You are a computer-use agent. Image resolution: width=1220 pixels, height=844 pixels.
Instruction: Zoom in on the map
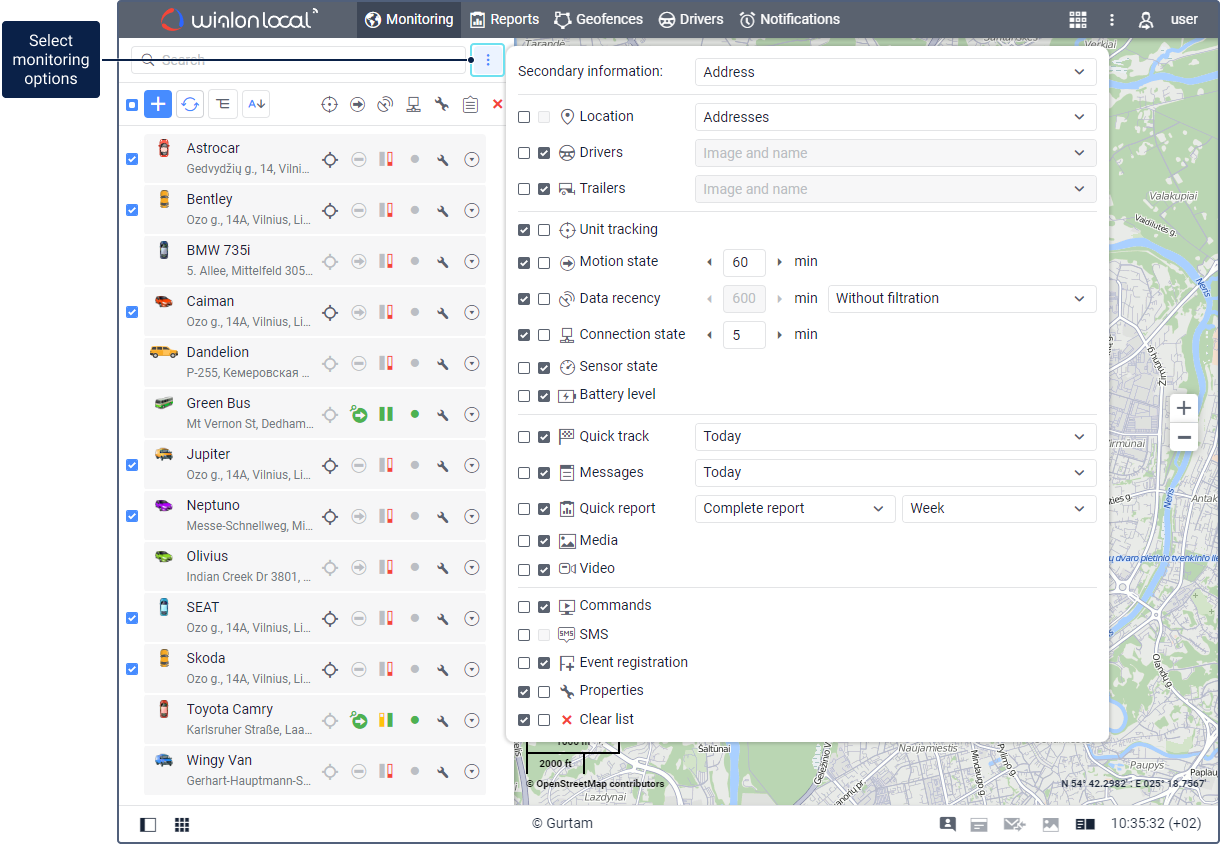click(1184, 408)
